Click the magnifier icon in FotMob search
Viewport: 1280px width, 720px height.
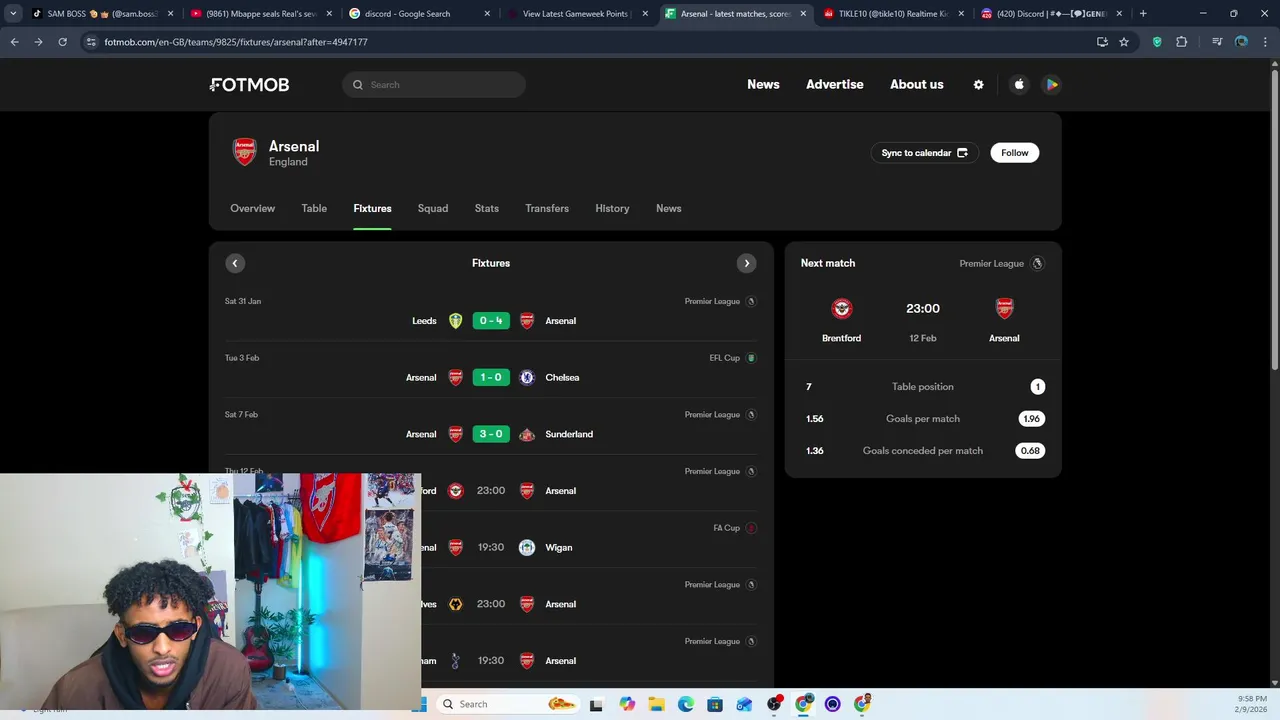pyautogui.click(x=357, y=85)
